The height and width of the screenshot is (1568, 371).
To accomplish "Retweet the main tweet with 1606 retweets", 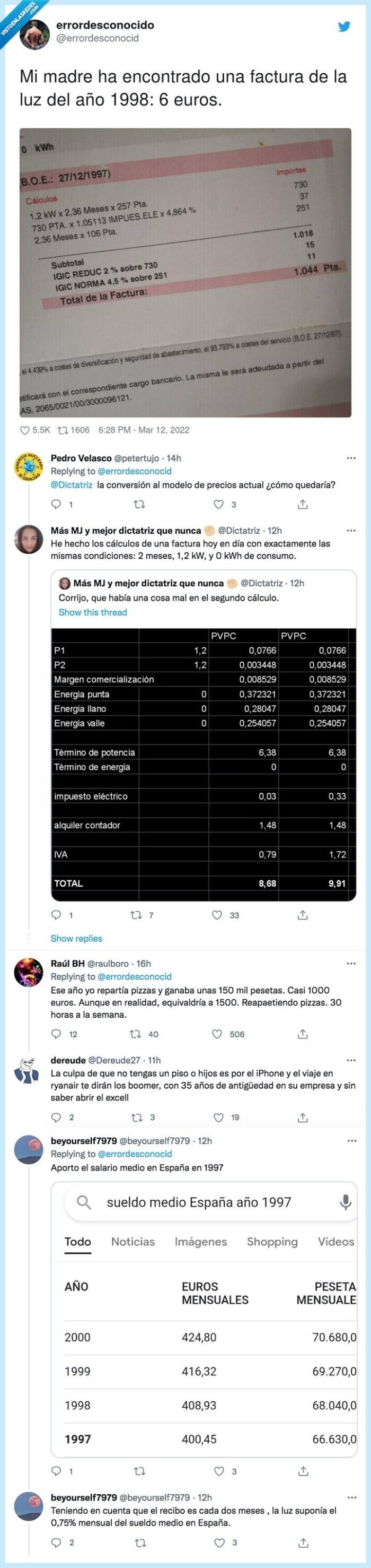I will point(62,430).
